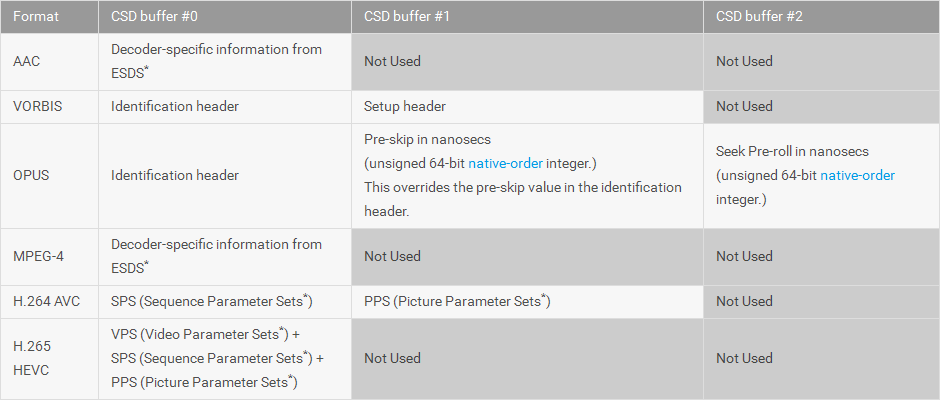This screenshot has height=401, width=940.
Task: Click the PPS (Picture Parameter Sets) cell for H.264
Action: point(457,301)
